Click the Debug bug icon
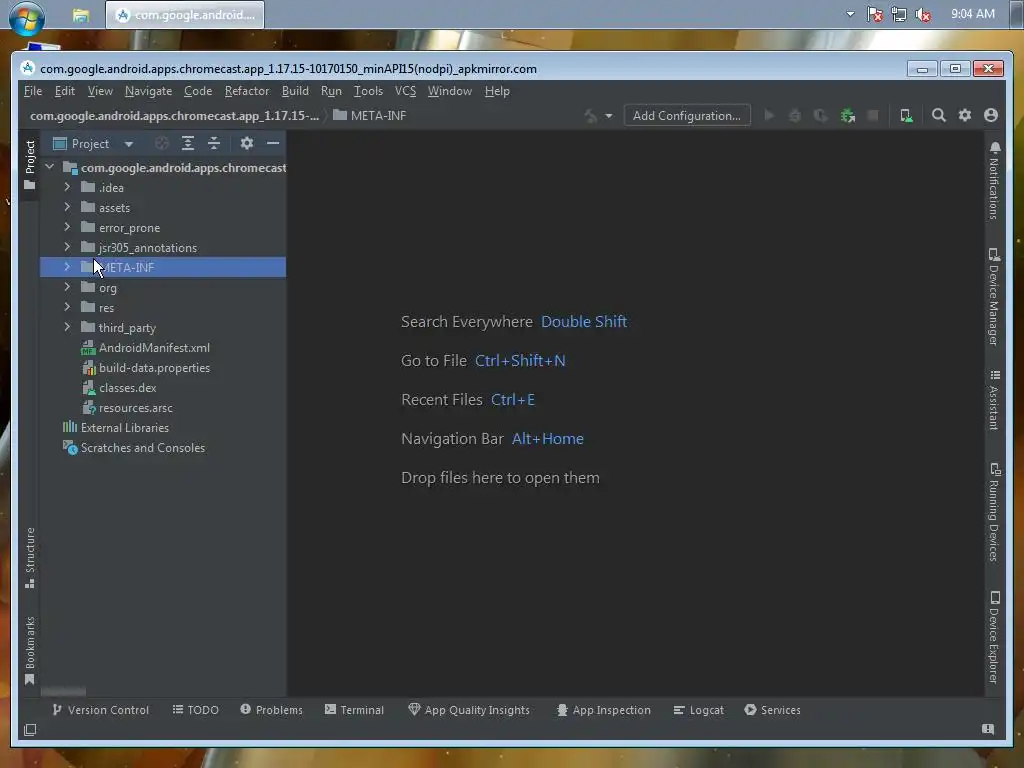This screenshot has width=1024, height=768. (x=795, y=116)
